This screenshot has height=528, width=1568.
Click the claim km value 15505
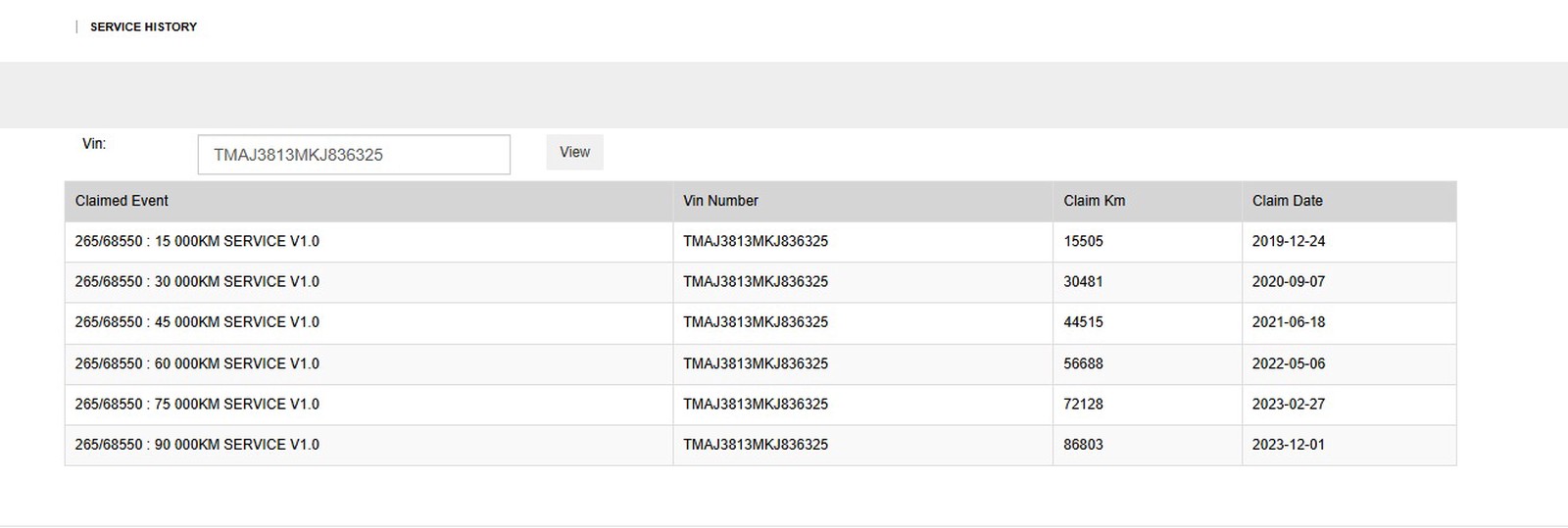[1083, 241]
